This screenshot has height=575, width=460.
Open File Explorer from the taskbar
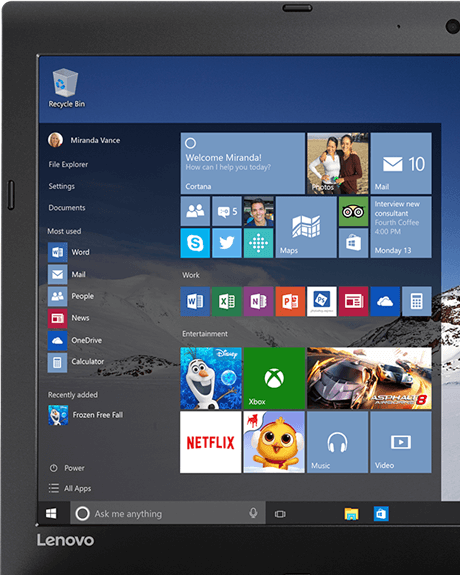(x=351, y=514)
